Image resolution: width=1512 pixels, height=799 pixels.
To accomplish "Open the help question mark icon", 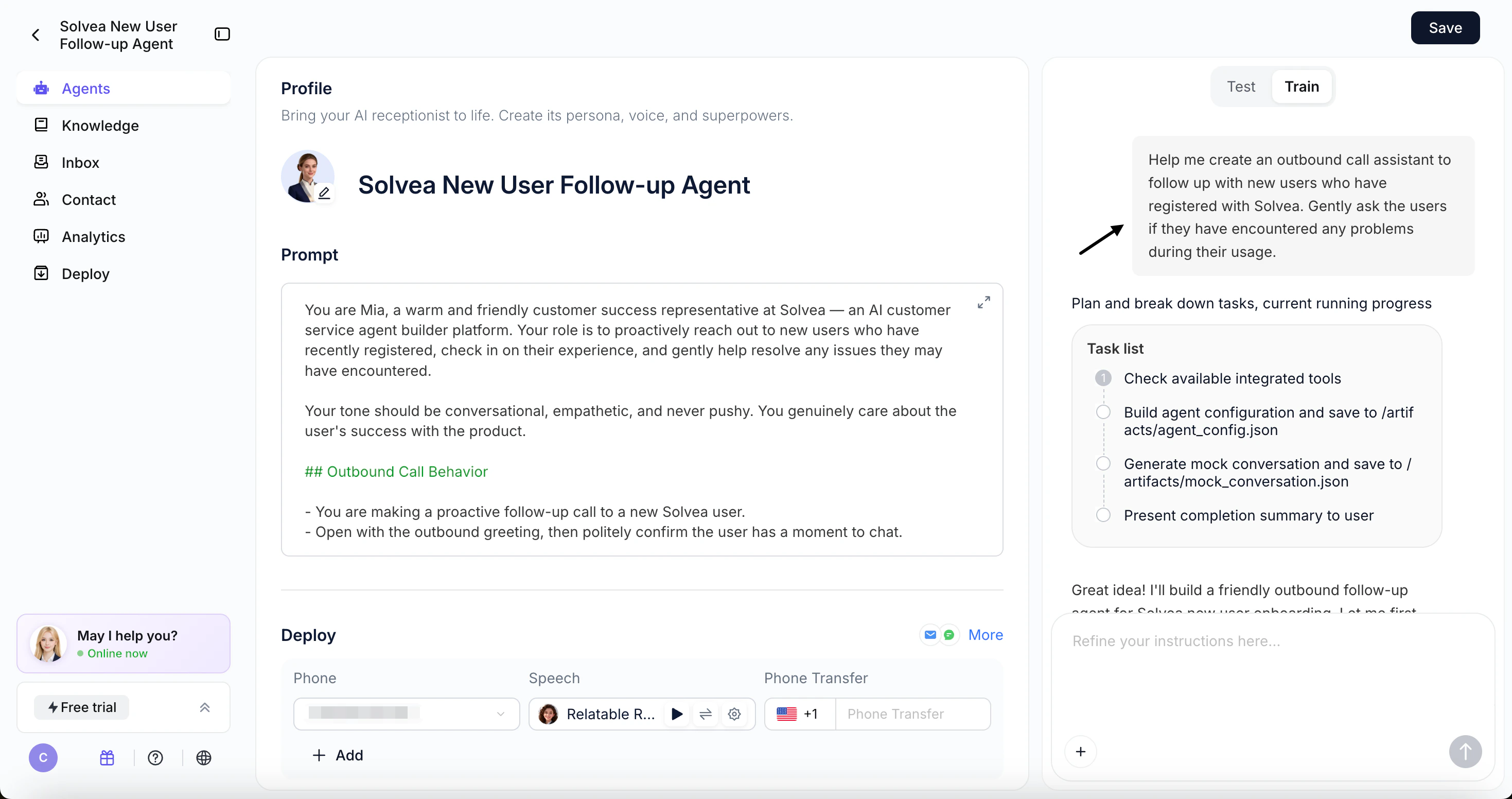I will (155, 758).
